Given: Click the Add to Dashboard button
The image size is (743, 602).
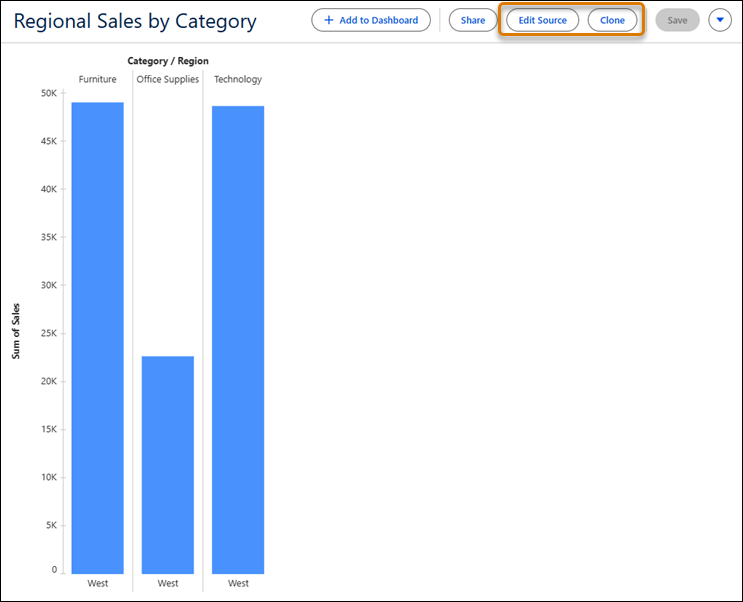Looking at the screenshot, I should (x=371, y=20).
